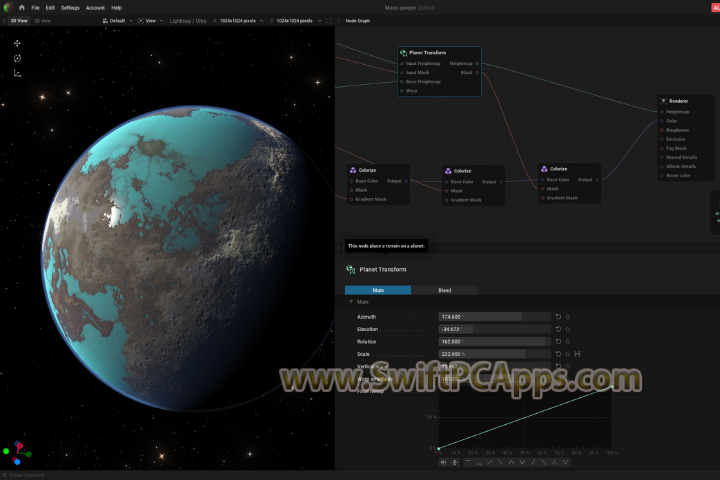This screenshot has width=720, height=480.
Task: Click the Elevation slider
Action: (x=495, y=329)
